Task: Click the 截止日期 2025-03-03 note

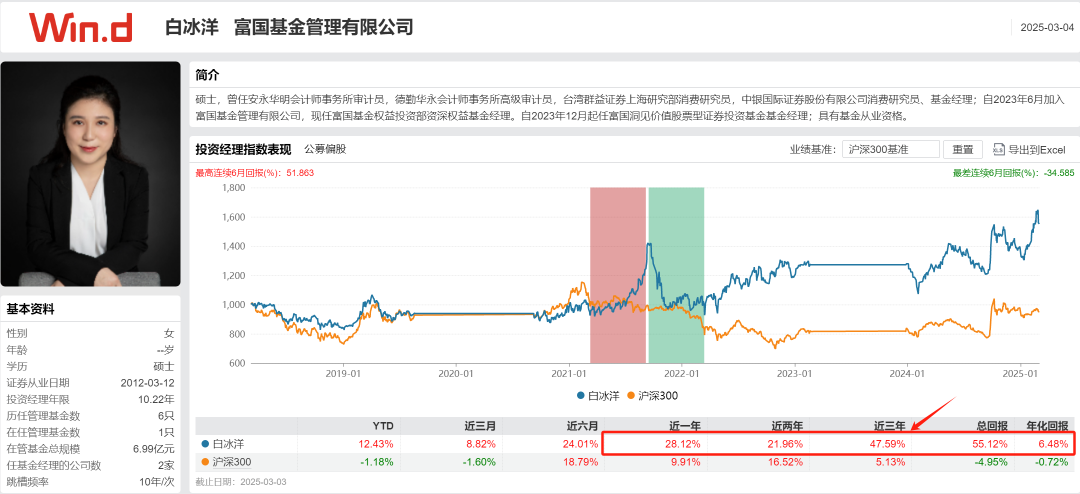Action: 241,482
